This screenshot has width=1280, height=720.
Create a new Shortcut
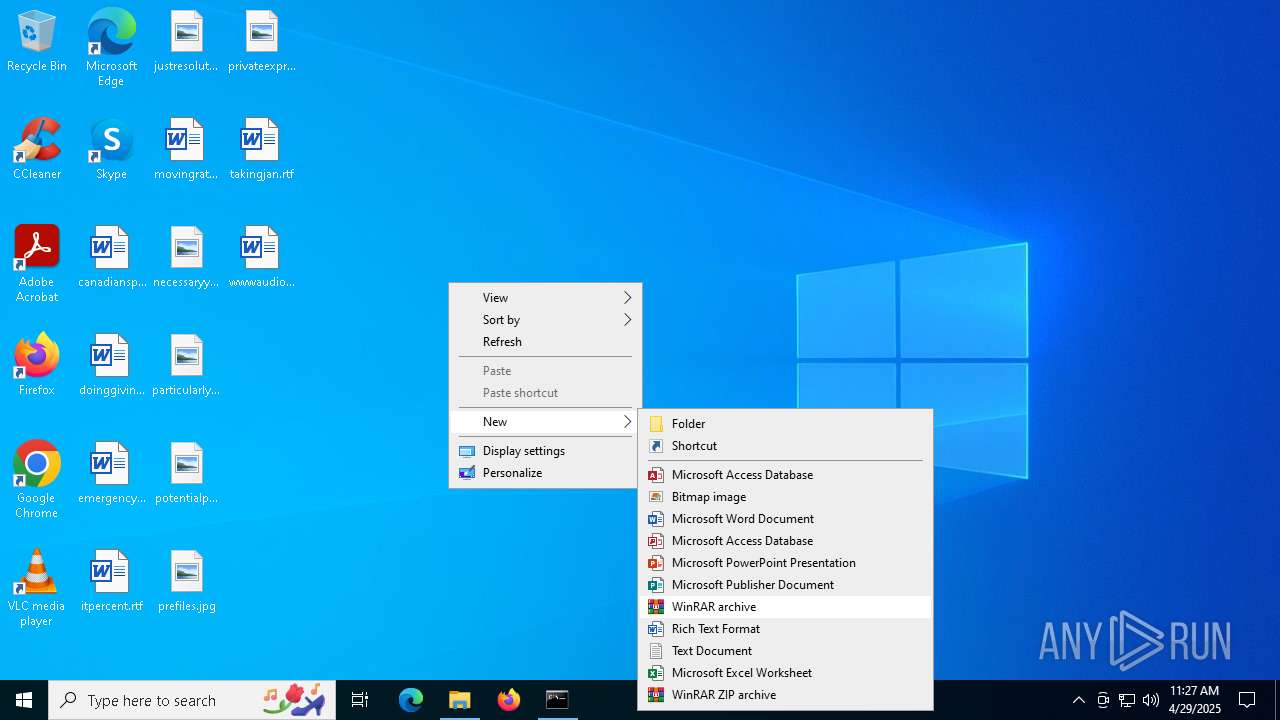point(785,446)
